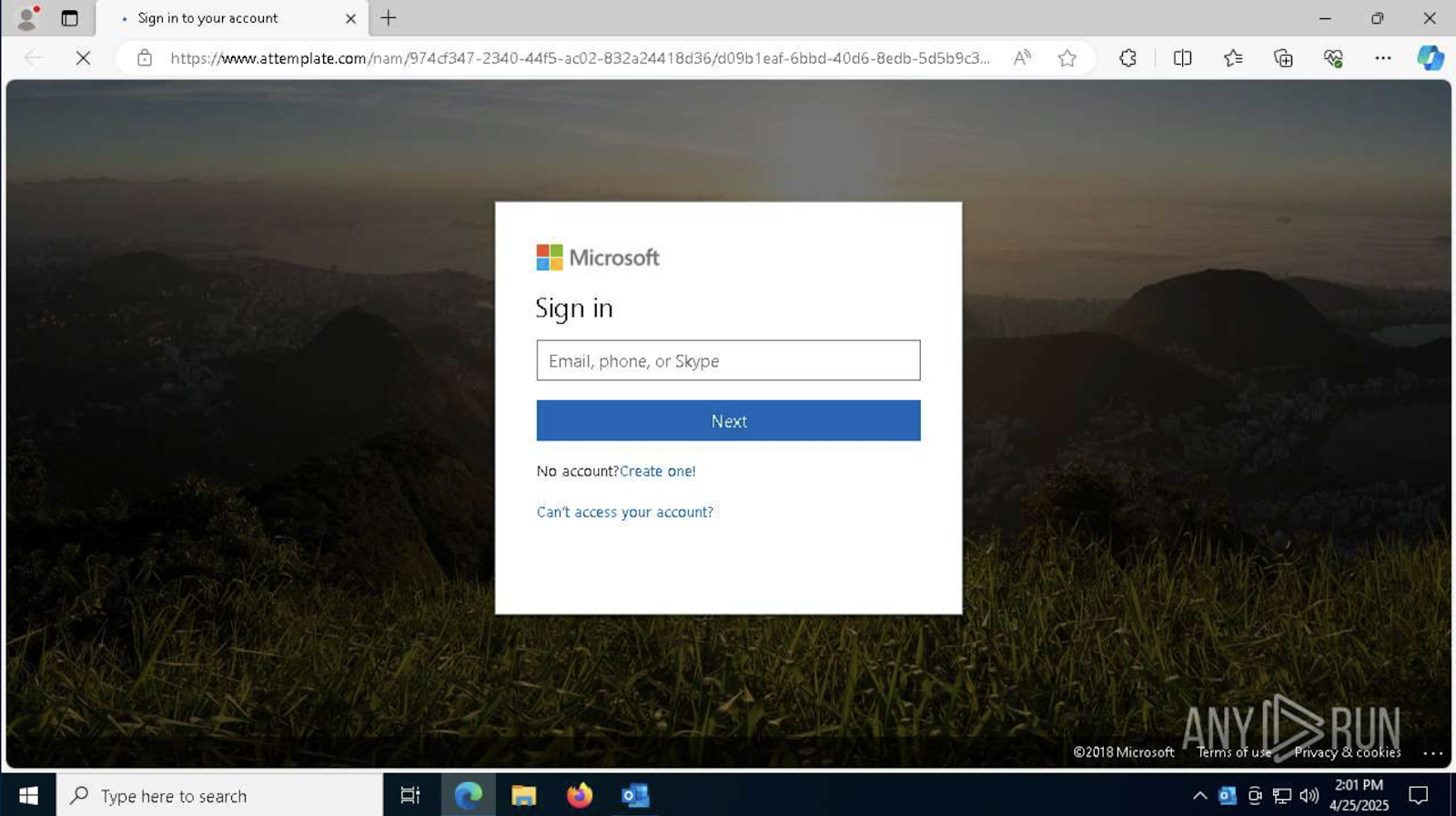Open the tab actions menu icon
The width and height of the screenshot is (1456, 816).
point(69,18)
